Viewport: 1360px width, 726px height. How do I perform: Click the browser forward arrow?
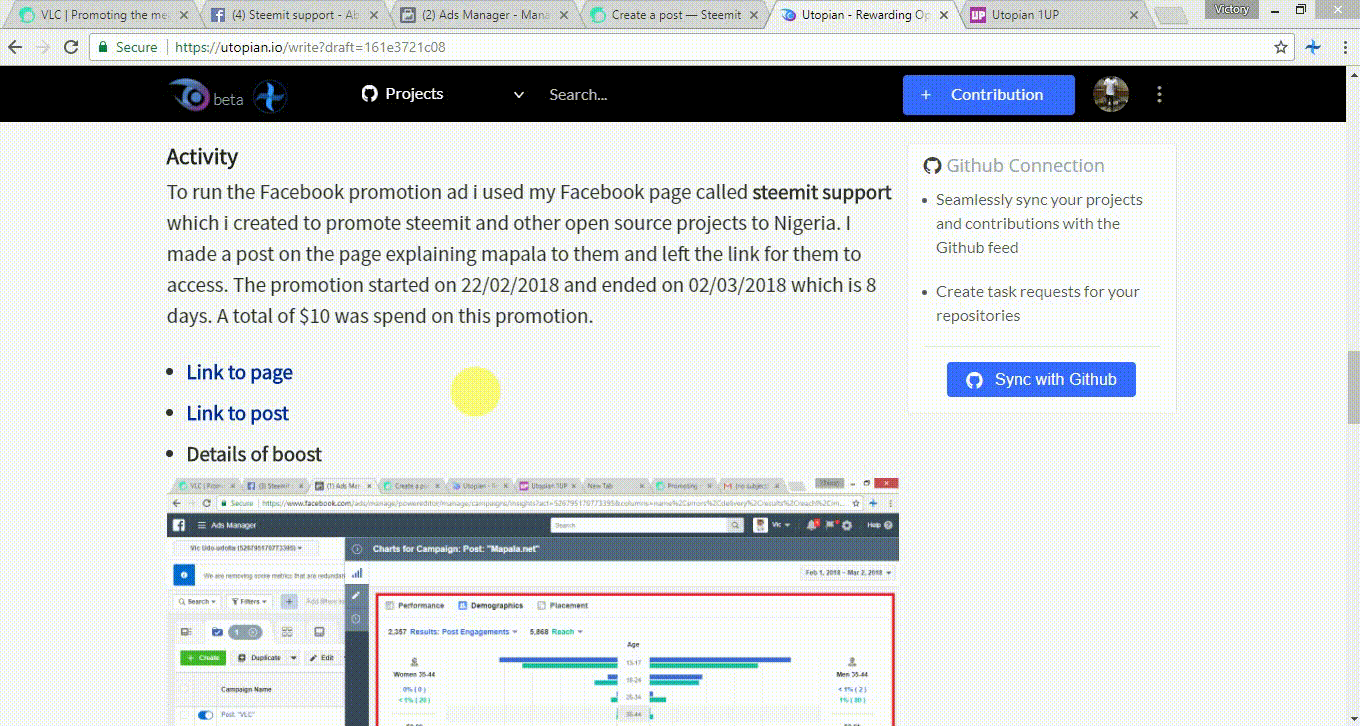(x=44, y=47)
